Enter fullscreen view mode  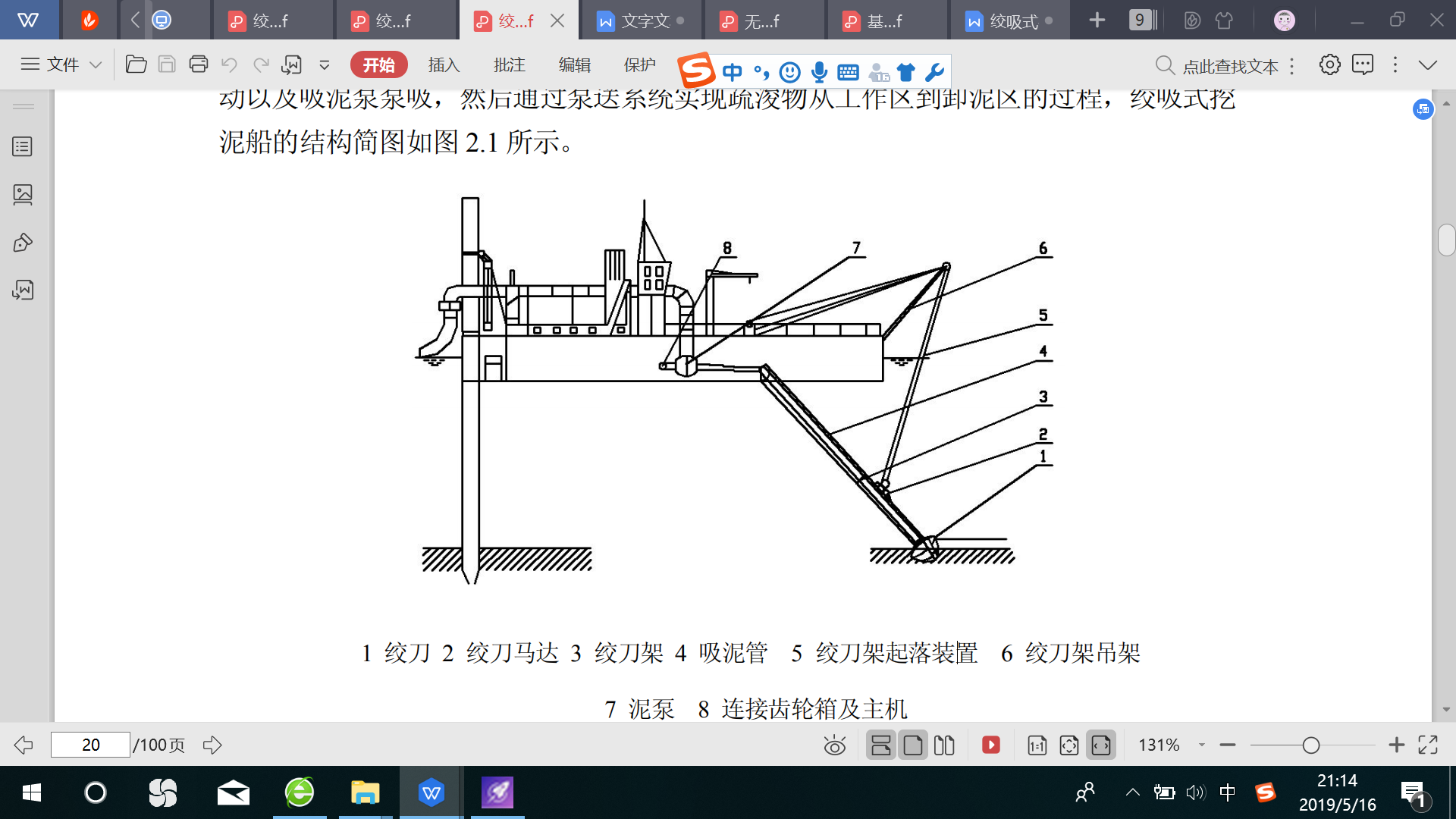click(1428, 745)
